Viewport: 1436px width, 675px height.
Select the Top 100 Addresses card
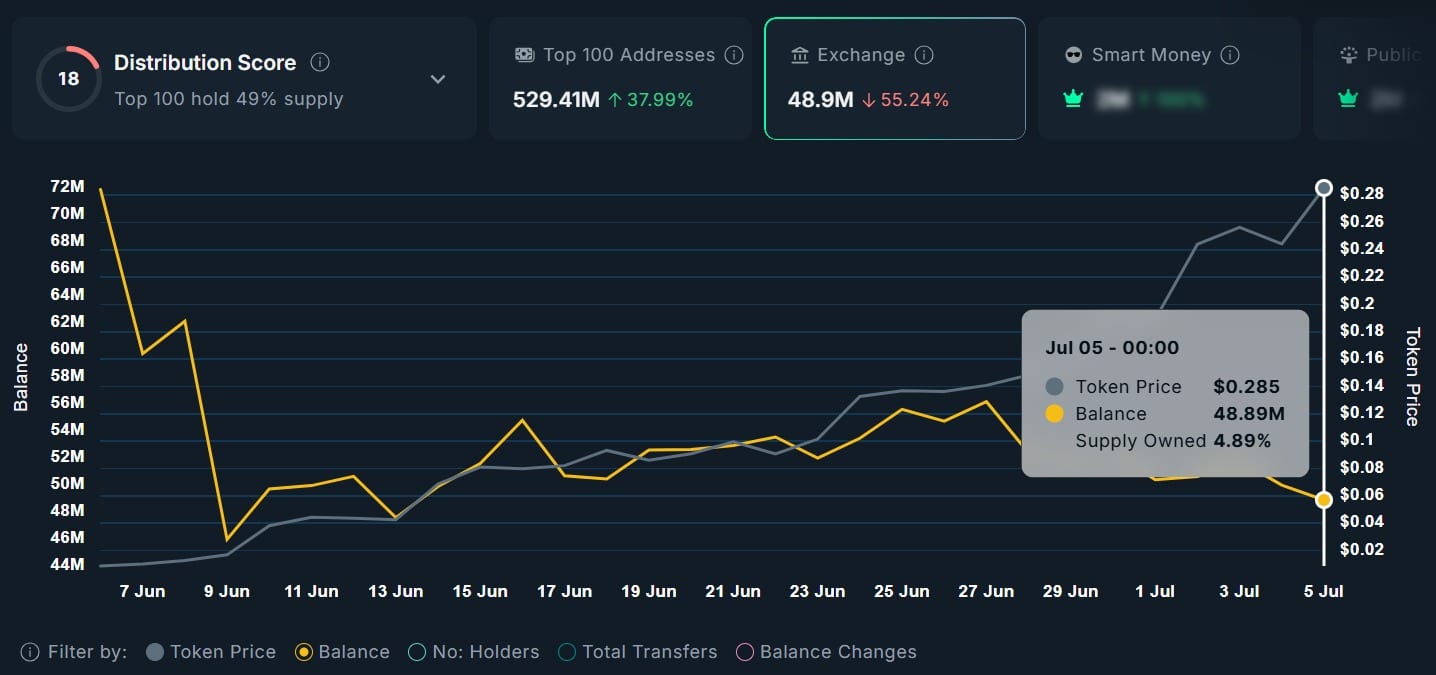click(620, 77)
